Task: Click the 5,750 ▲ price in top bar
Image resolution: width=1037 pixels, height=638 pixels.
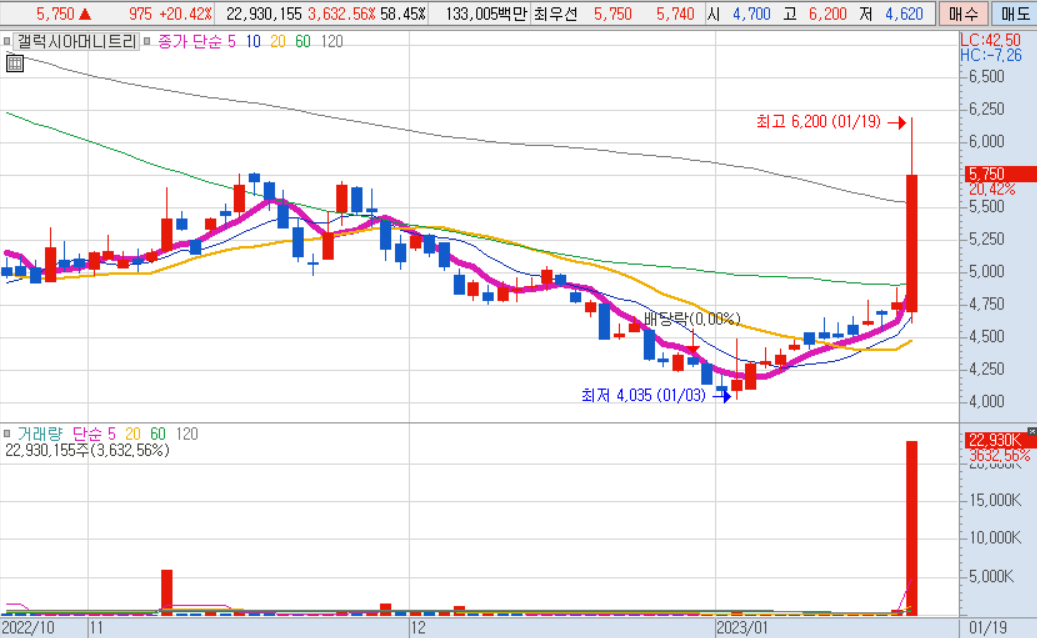Action: pyautogui.click(x=63, y=14)
